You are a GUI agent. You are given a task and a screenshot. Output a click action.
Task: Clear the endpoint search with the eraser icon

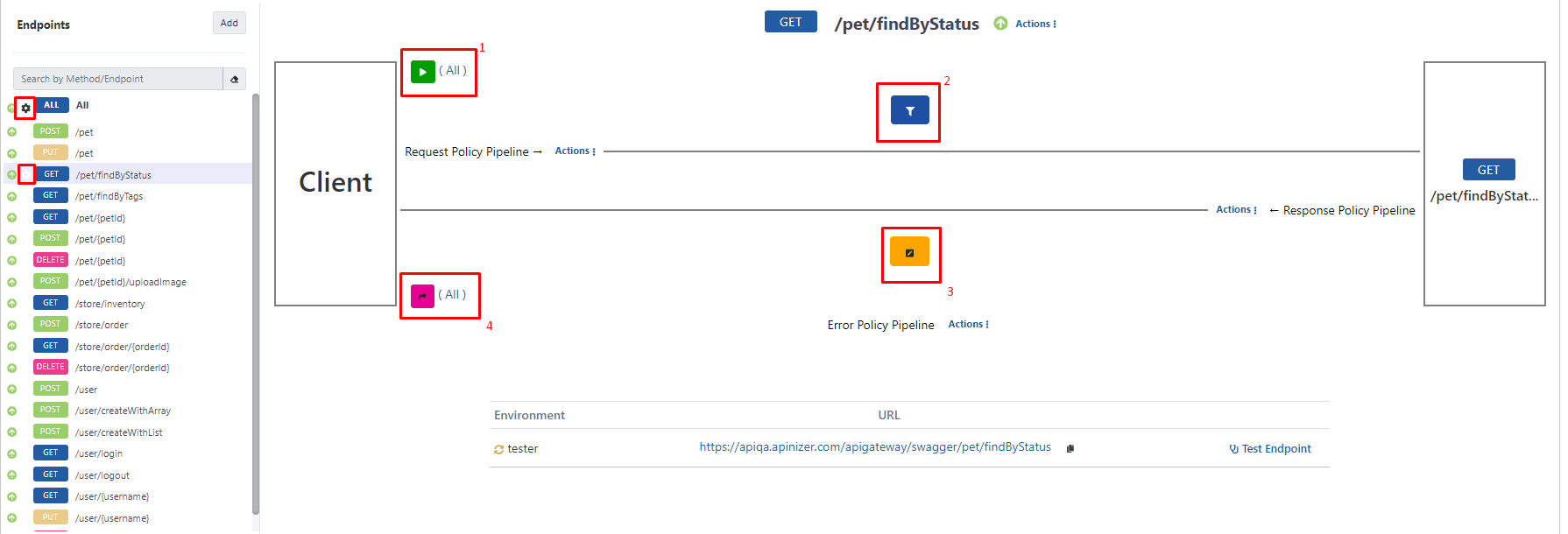(234, 79)
